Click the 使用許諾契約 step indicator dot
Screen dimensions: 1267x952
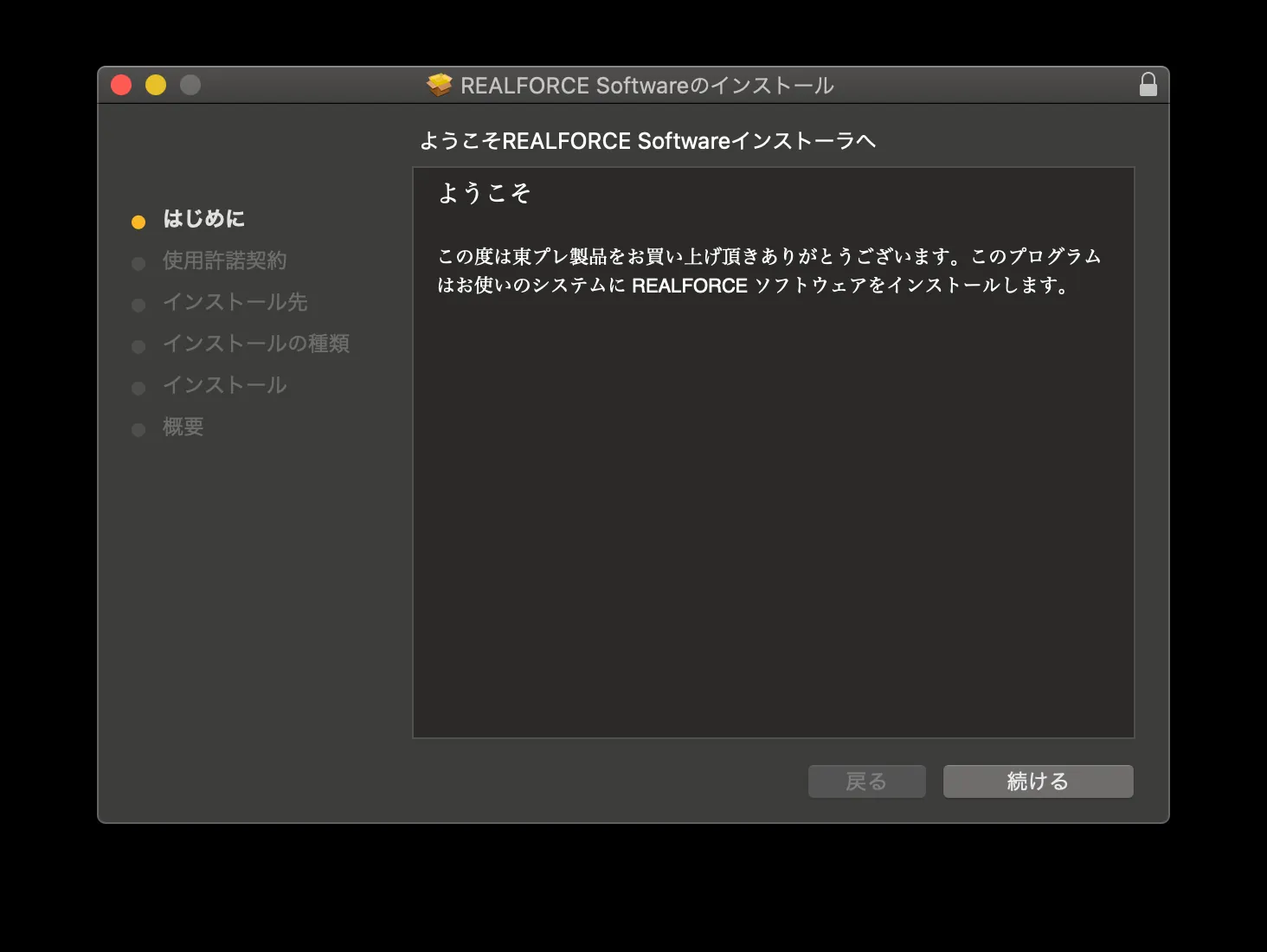click(x=138, y=263)
